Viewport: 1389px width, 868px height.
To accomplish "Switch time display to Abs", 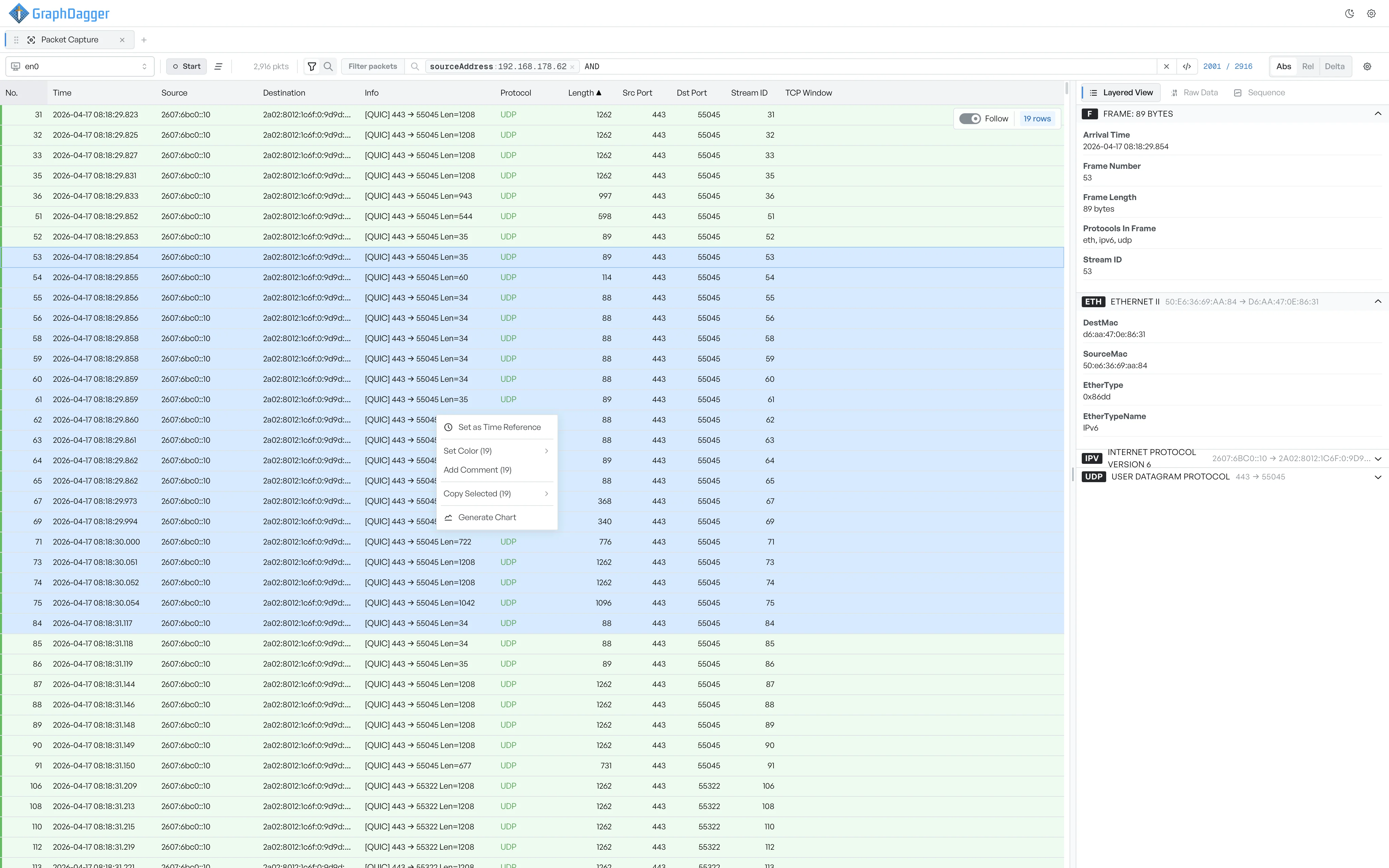I will click(x=1284, y=66).
